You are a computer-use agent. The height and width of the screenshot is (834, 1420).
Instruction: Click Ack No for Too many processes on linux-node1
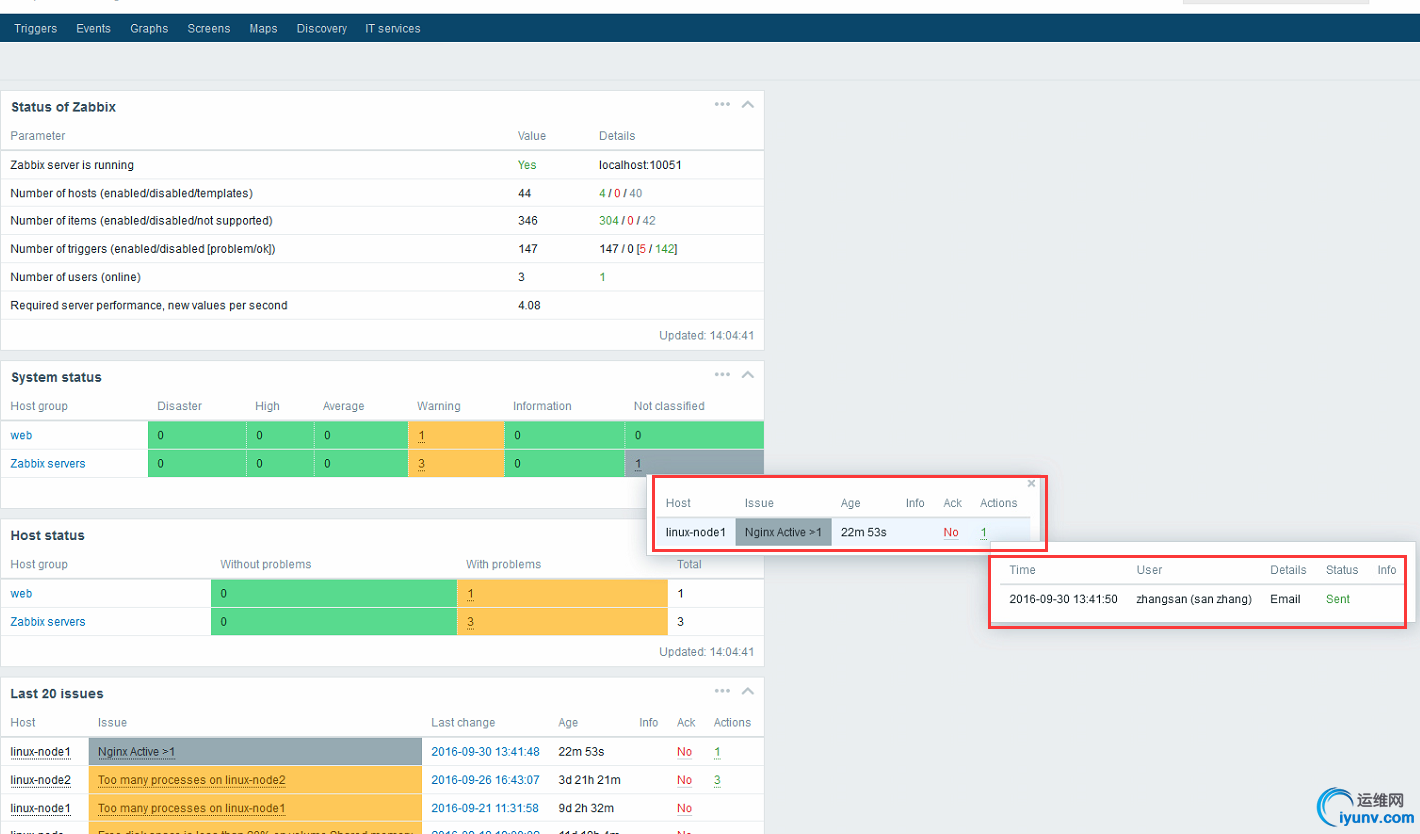click(x=684, y=807)
